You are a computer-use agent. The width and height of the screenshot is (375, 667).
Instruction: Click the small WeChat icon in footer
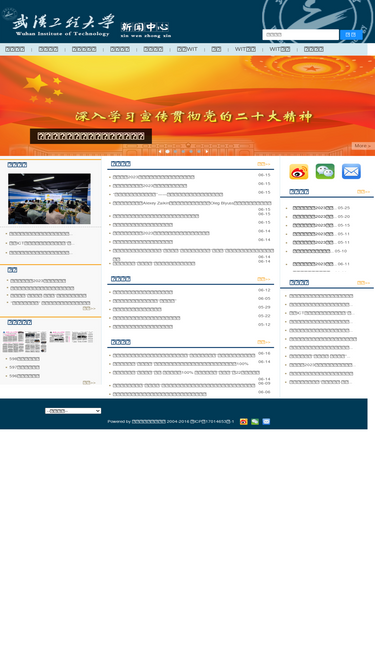click(255, 422)
